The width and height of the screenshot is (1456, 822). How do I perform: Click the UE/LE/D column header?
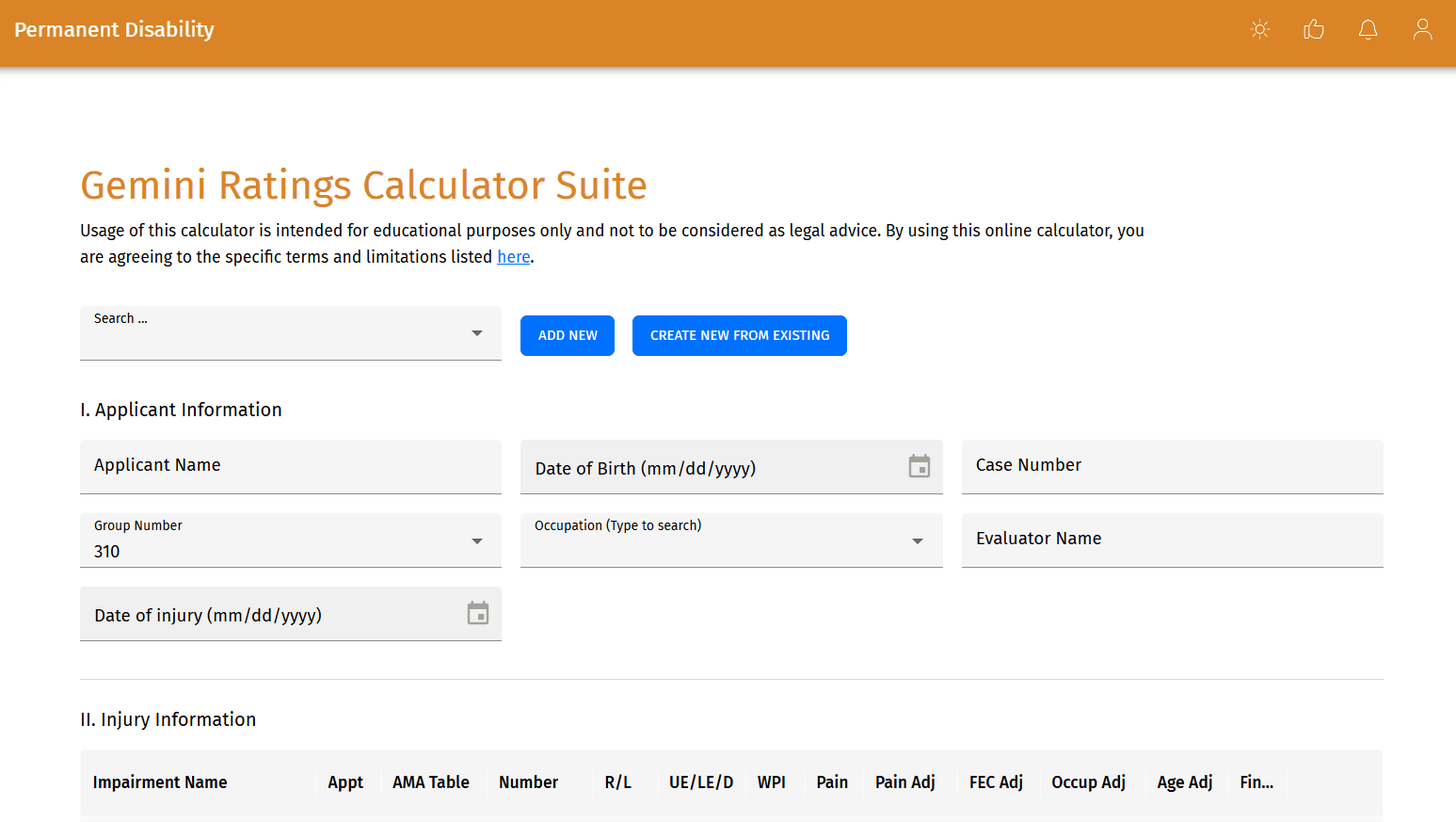point(701,782)
